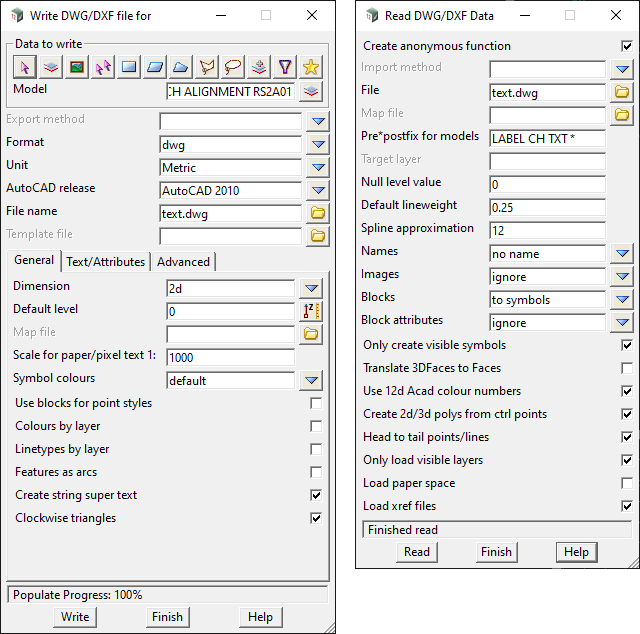Toggle Create string super text checkbox
Viewport: 640px width, 634px height.
316,495
